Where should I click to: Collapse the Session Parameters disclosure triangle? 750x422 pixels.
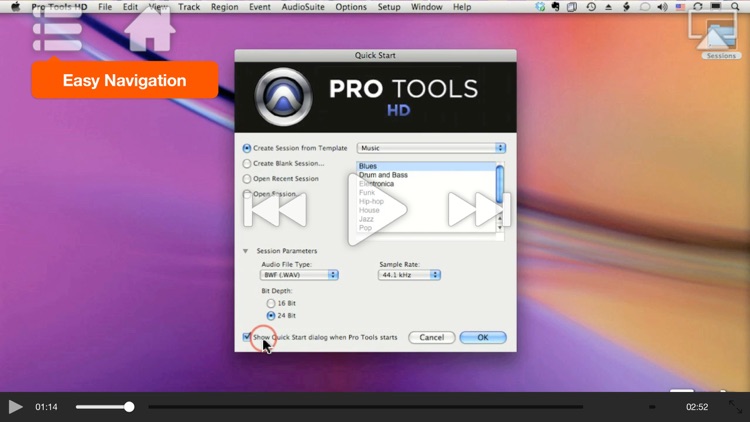point(245,251)
